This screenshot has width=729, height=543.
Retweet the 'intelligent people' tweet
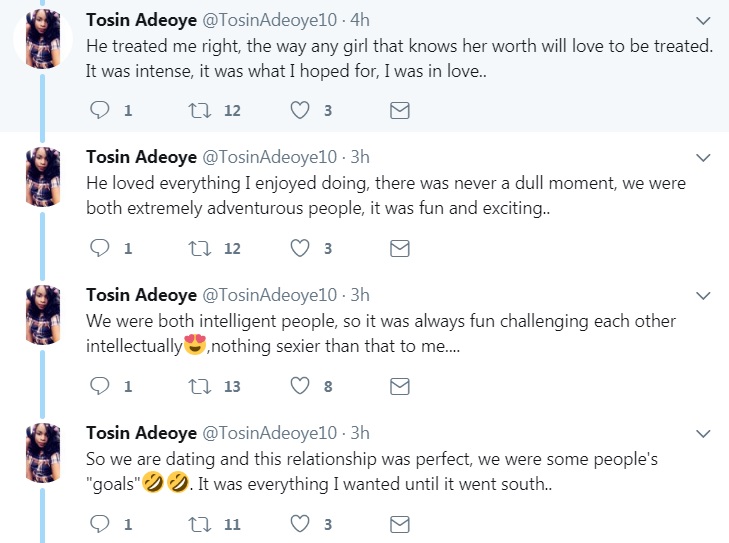197,386
